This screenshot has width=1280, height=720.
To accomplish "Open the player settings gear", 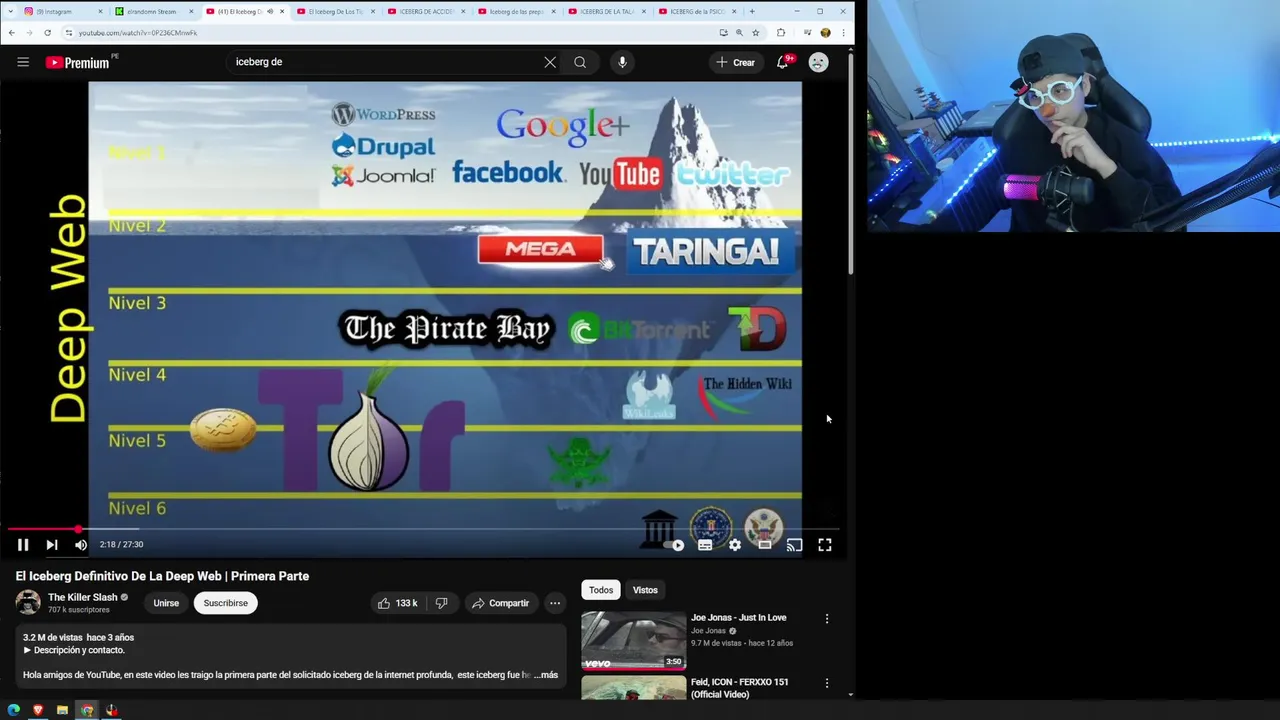I will pyautogui.click(x=735, y=545).
